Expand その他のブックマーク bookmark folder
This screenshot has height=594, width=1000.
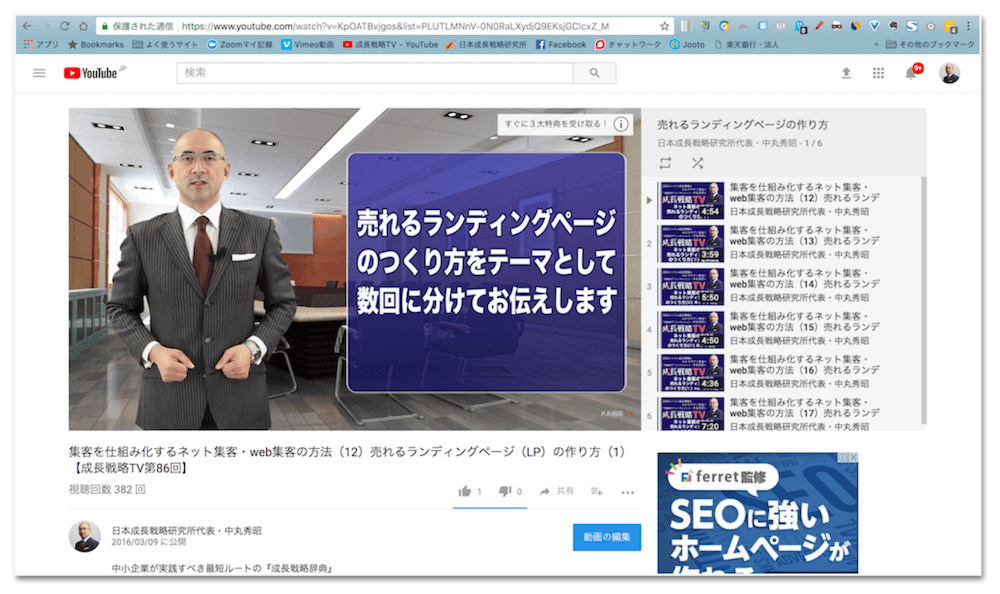click(x=938, y=44)
